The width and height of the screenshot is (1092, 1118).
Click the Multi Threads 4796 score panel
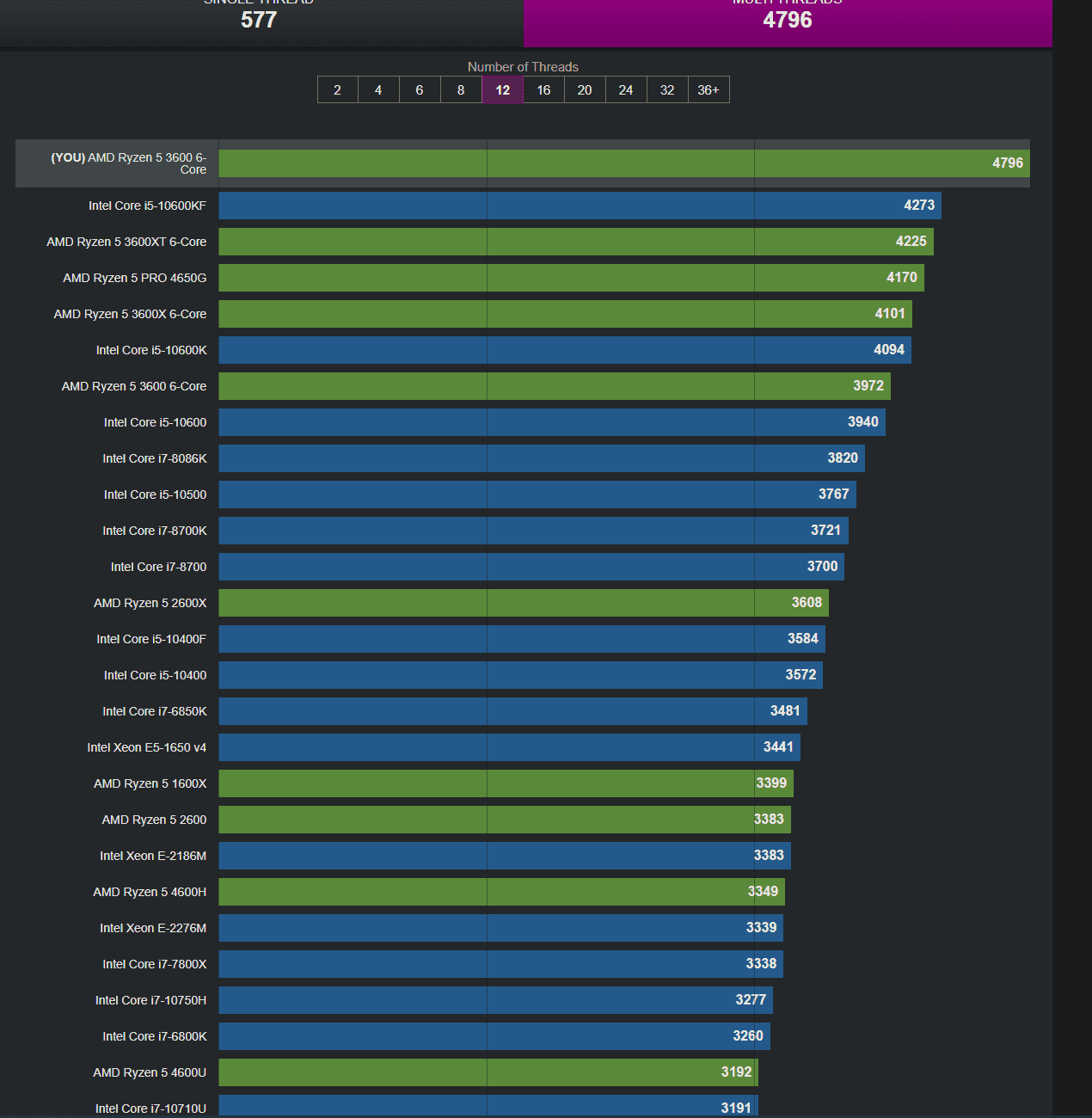tap(788, 21)
